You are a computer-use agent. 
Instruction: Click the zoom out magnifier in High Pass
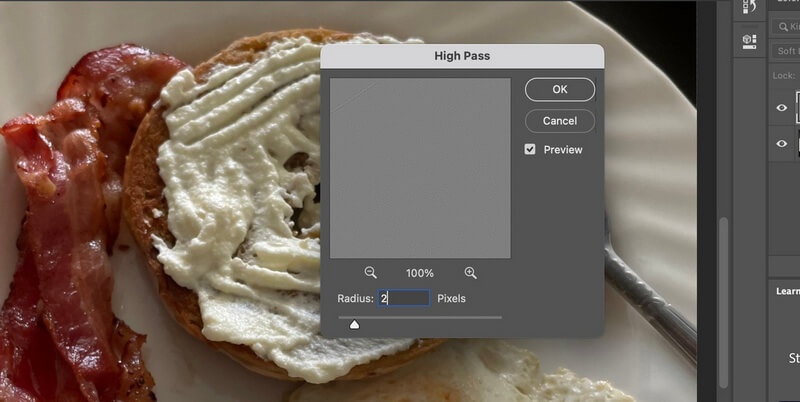tap(370, 273)
